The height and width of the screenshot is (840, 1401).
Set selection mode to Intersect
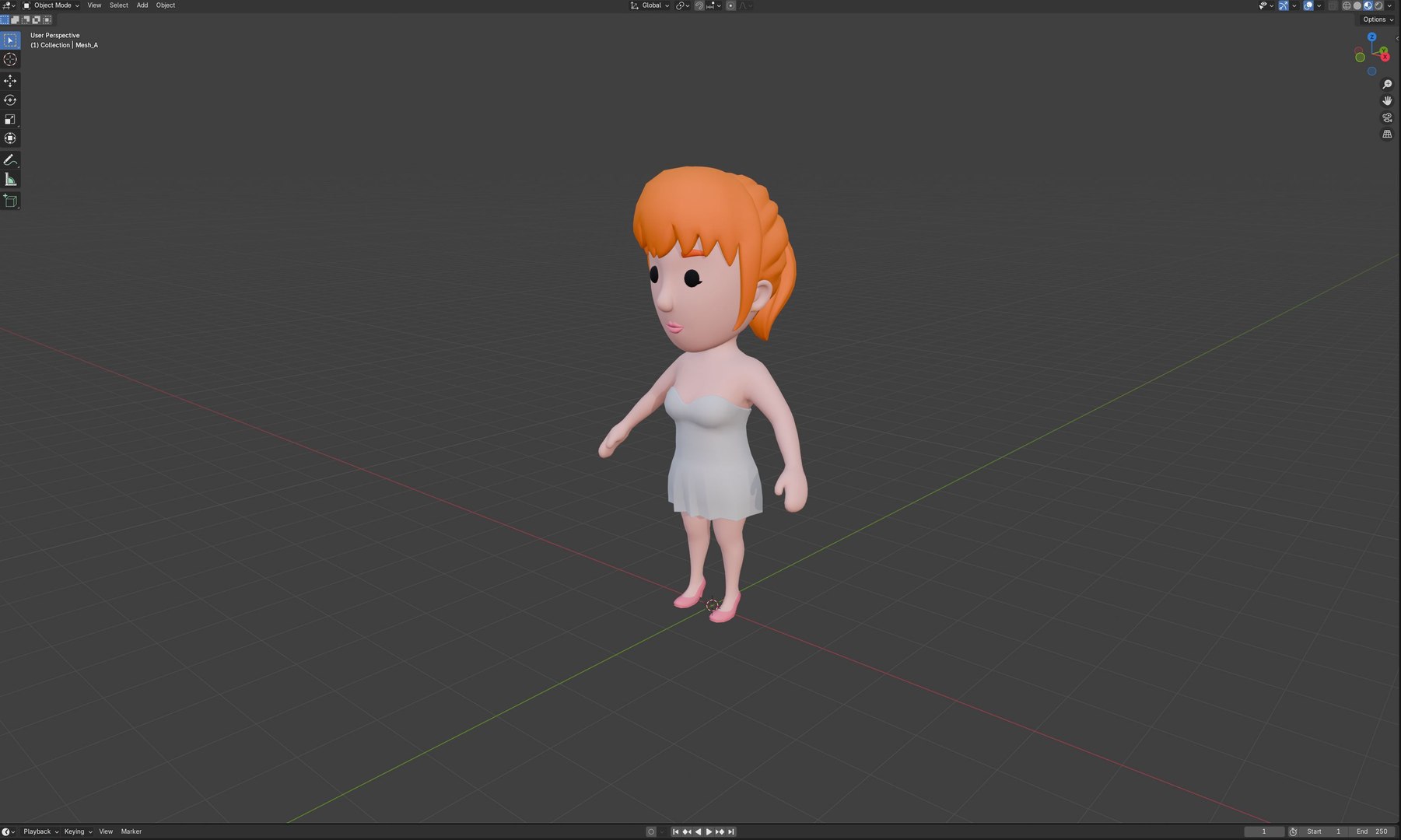[x=47, y=19]
